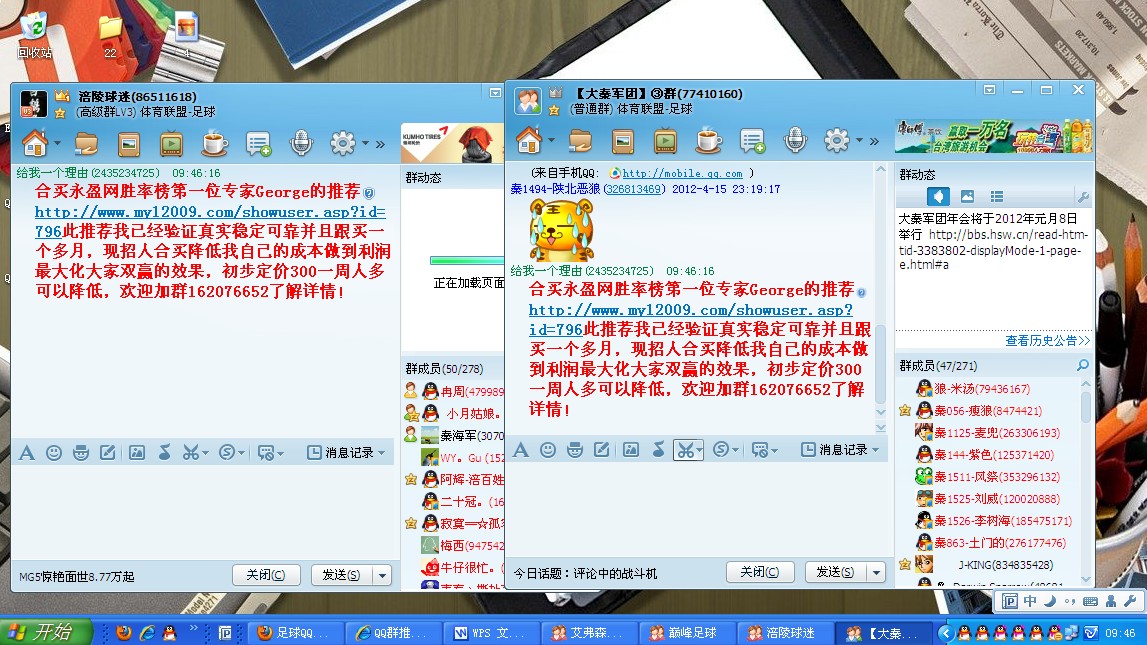Expand more toolbar items in 涪陵球迷 window
This screenshot has width=1147, height=645.
380,144
